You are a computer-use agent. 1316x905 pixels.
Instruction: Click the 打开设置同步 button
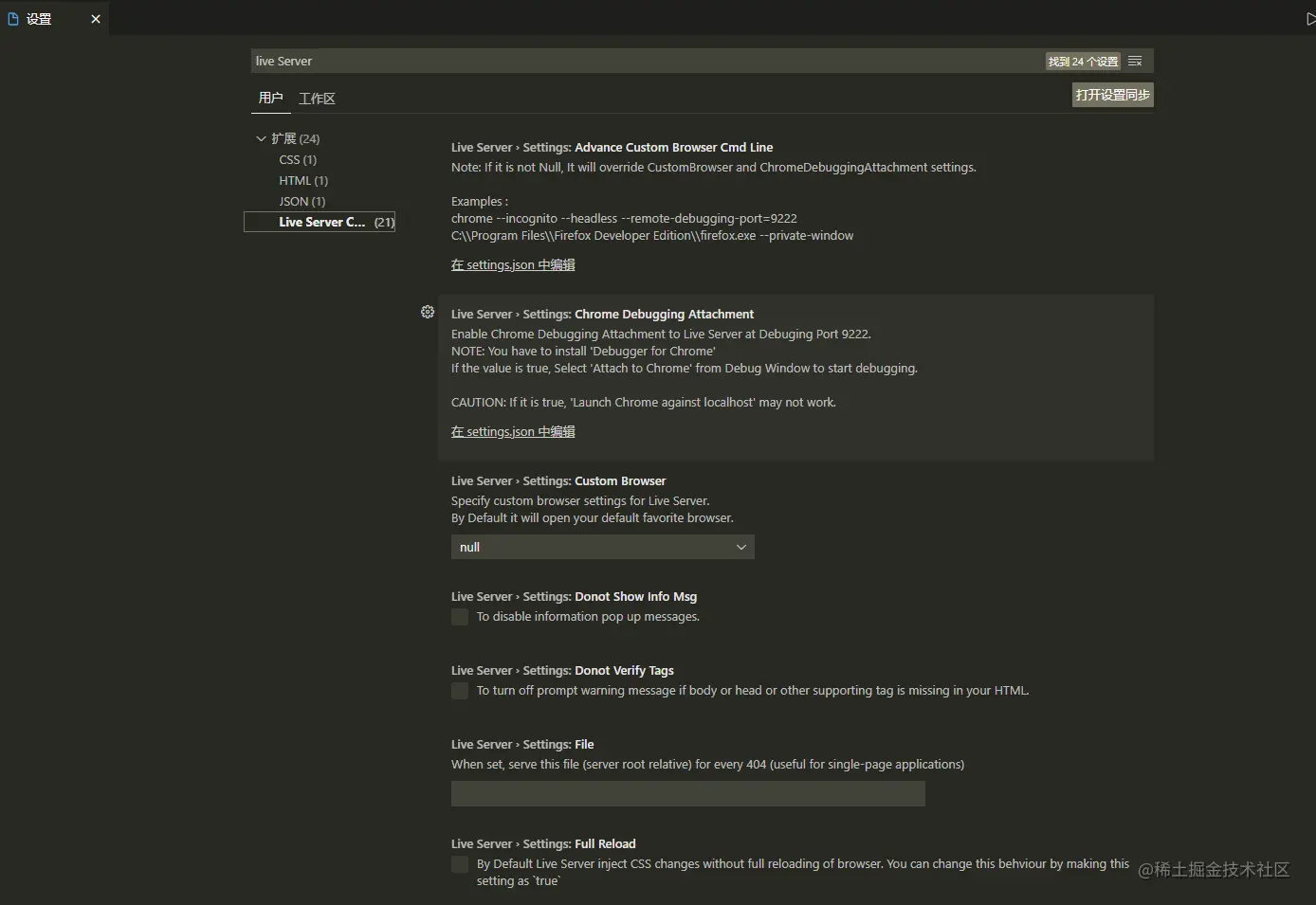click(1112, 95)
